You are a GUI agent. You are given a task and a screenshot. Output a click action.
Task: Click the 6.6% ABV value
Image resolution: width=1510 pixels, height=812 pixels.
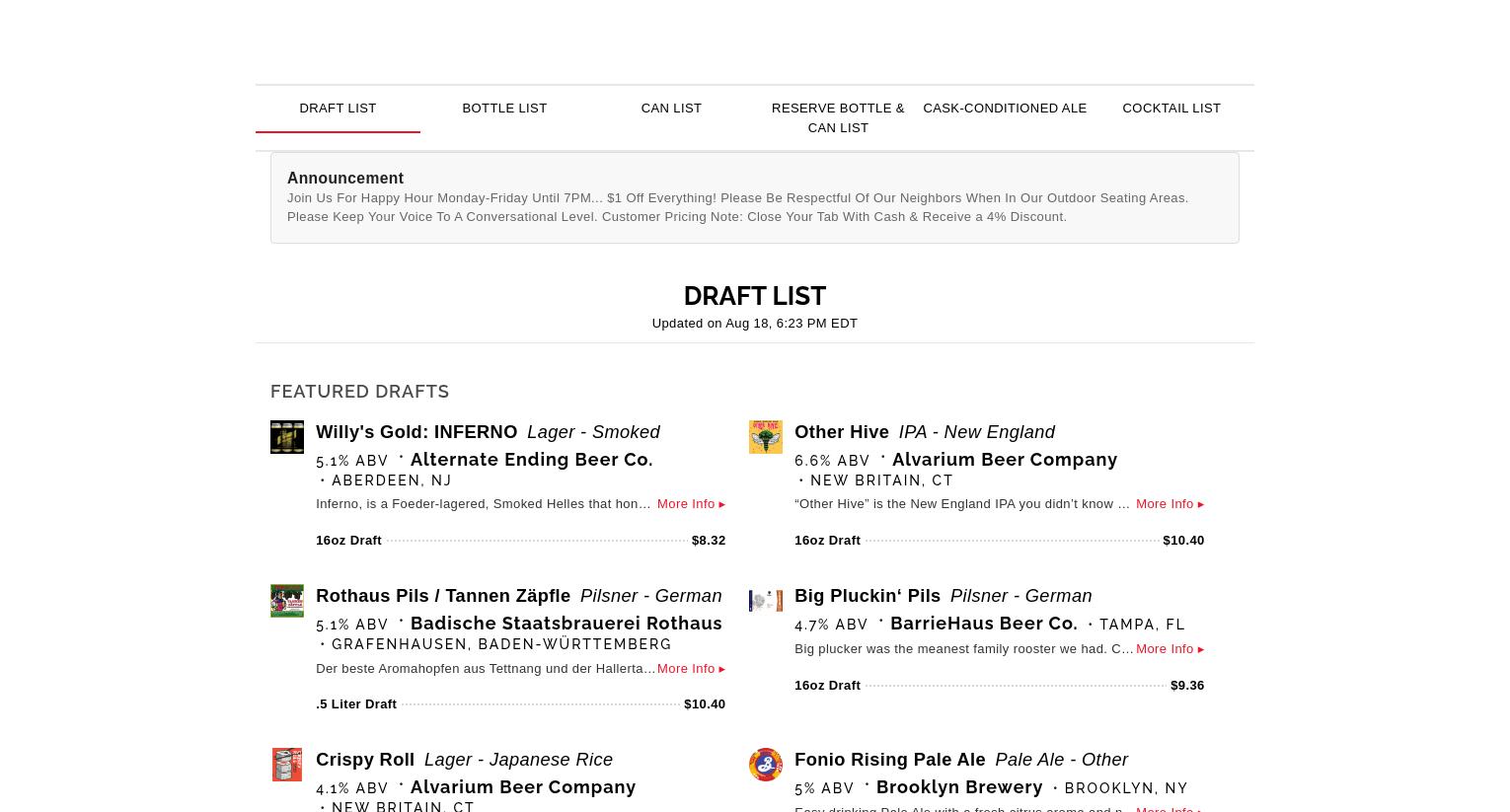coord(832,461)
